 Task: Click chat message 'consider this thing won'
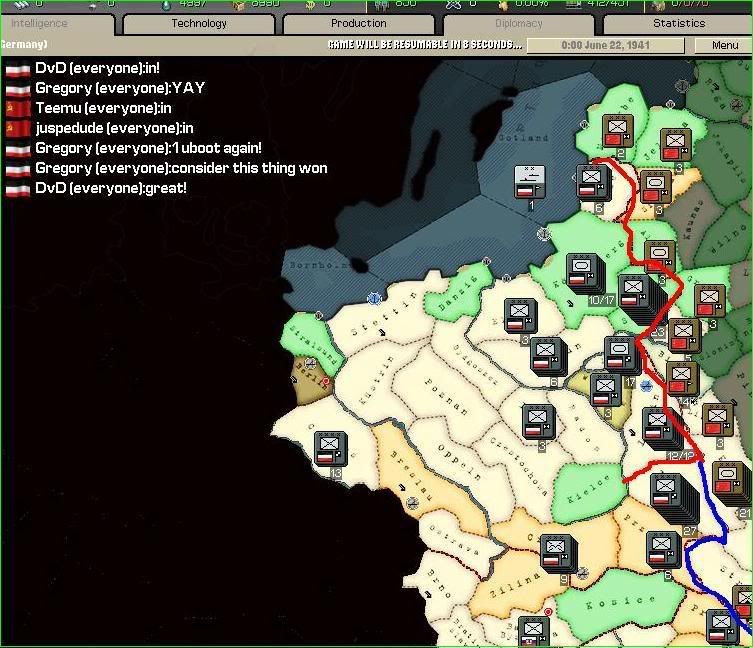pyautogui.click(x=249, y=168)
